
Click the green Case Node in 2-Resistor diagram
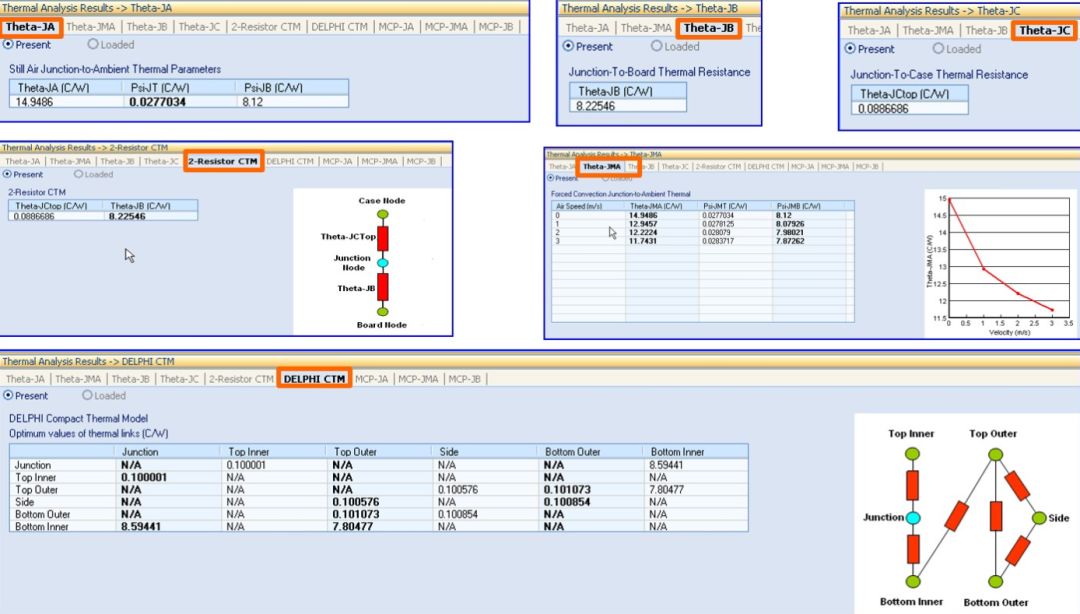[382, 214]
